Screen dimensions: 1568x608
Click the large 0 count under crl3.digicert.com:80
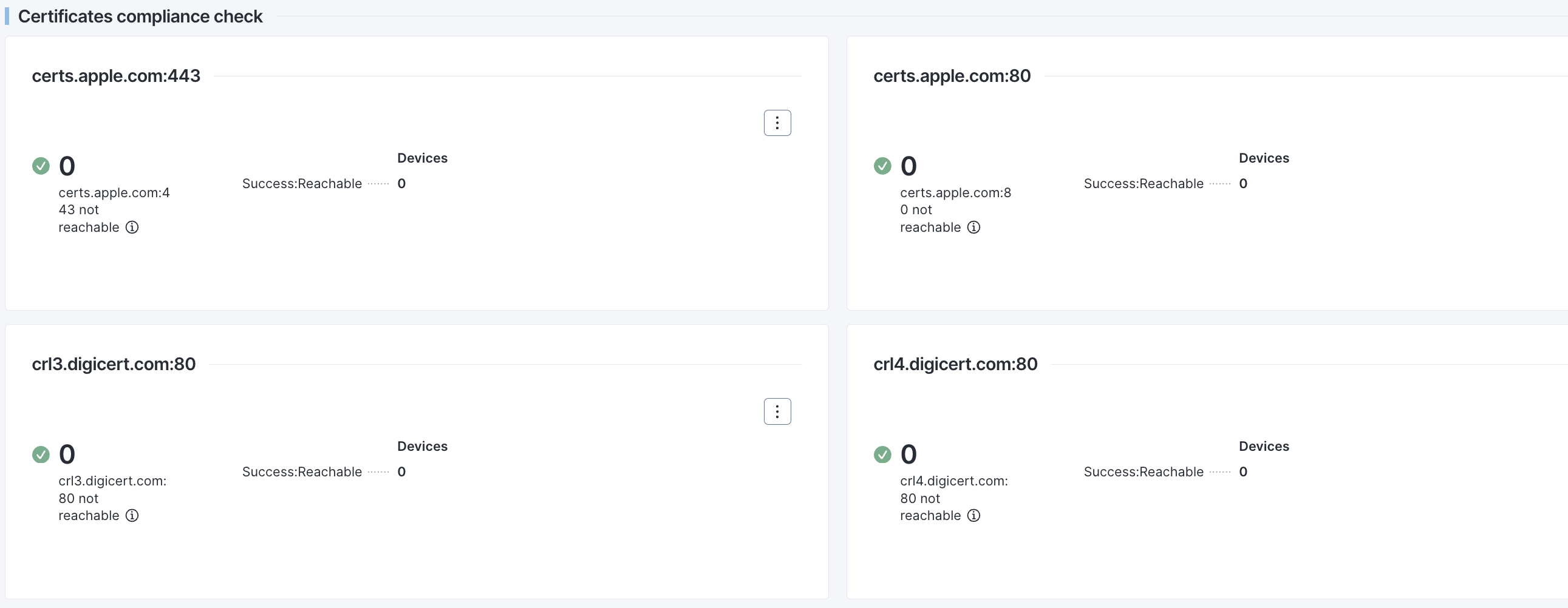[67, 454]
